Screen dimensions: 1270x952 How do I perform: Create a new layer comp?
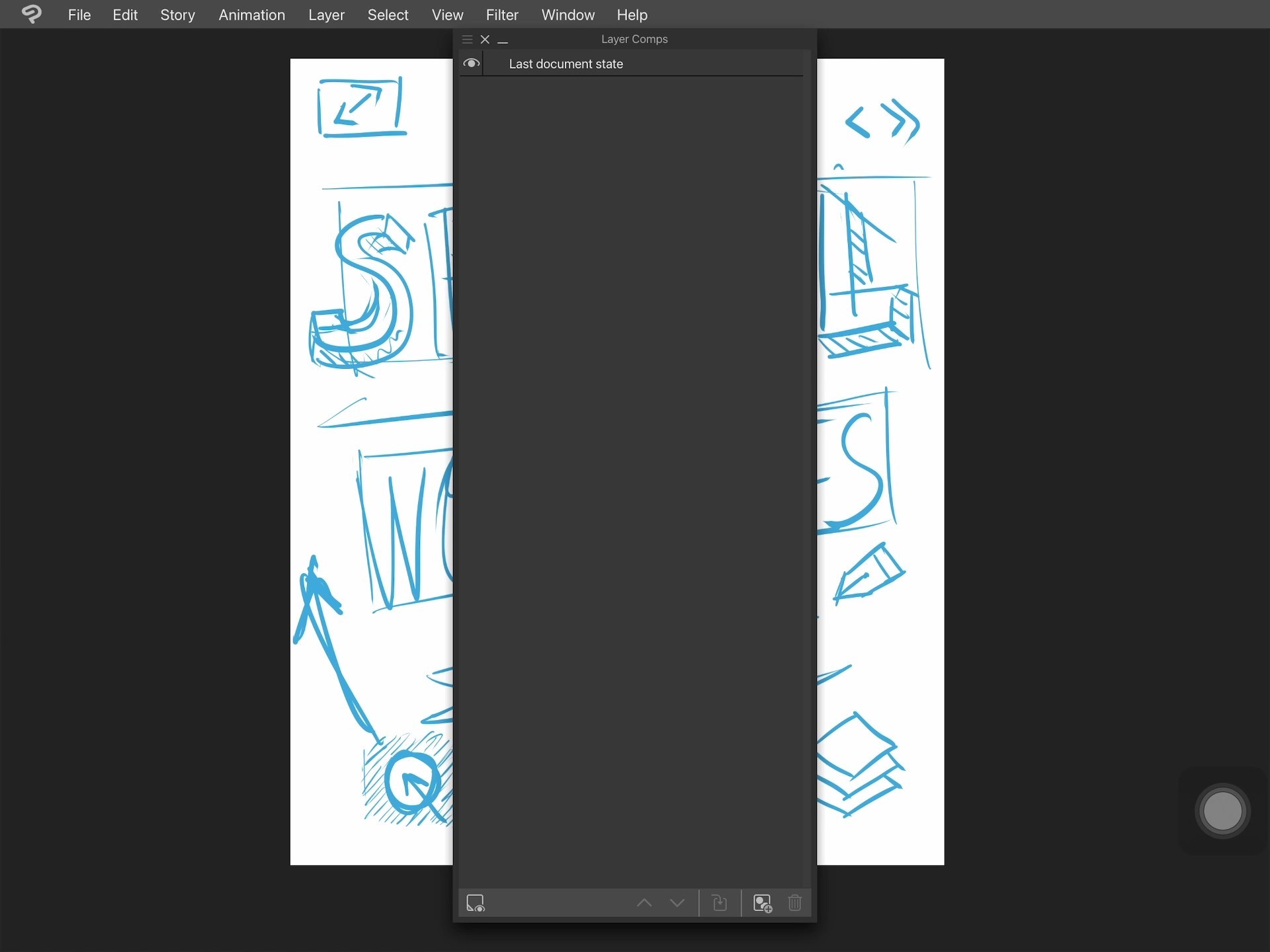pos(763,903)
